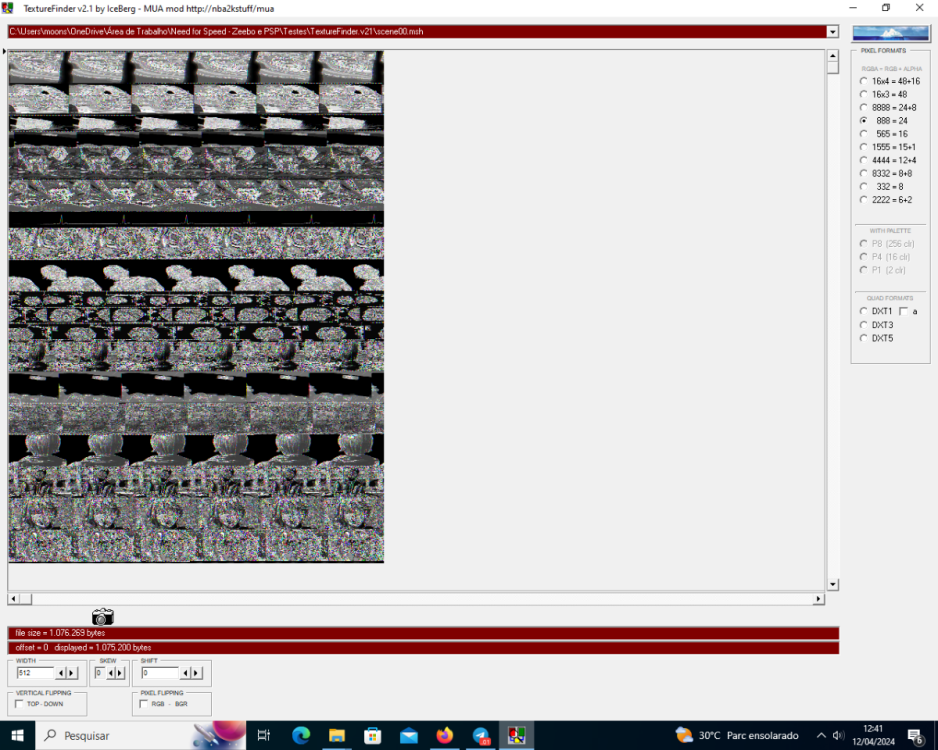Click the vertical scrollbar down arrow
Screen dimensions: 938x750
click(832, 585)
